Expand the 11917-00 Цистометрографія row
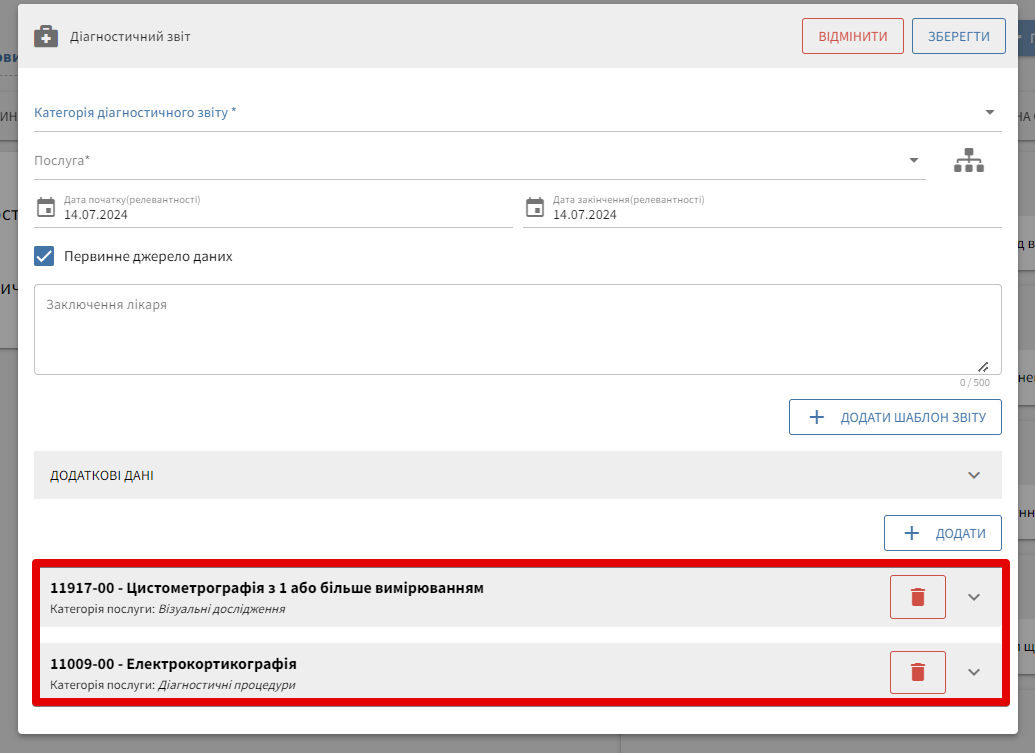Screen dimensions: 1035x753 pos(974,597)
